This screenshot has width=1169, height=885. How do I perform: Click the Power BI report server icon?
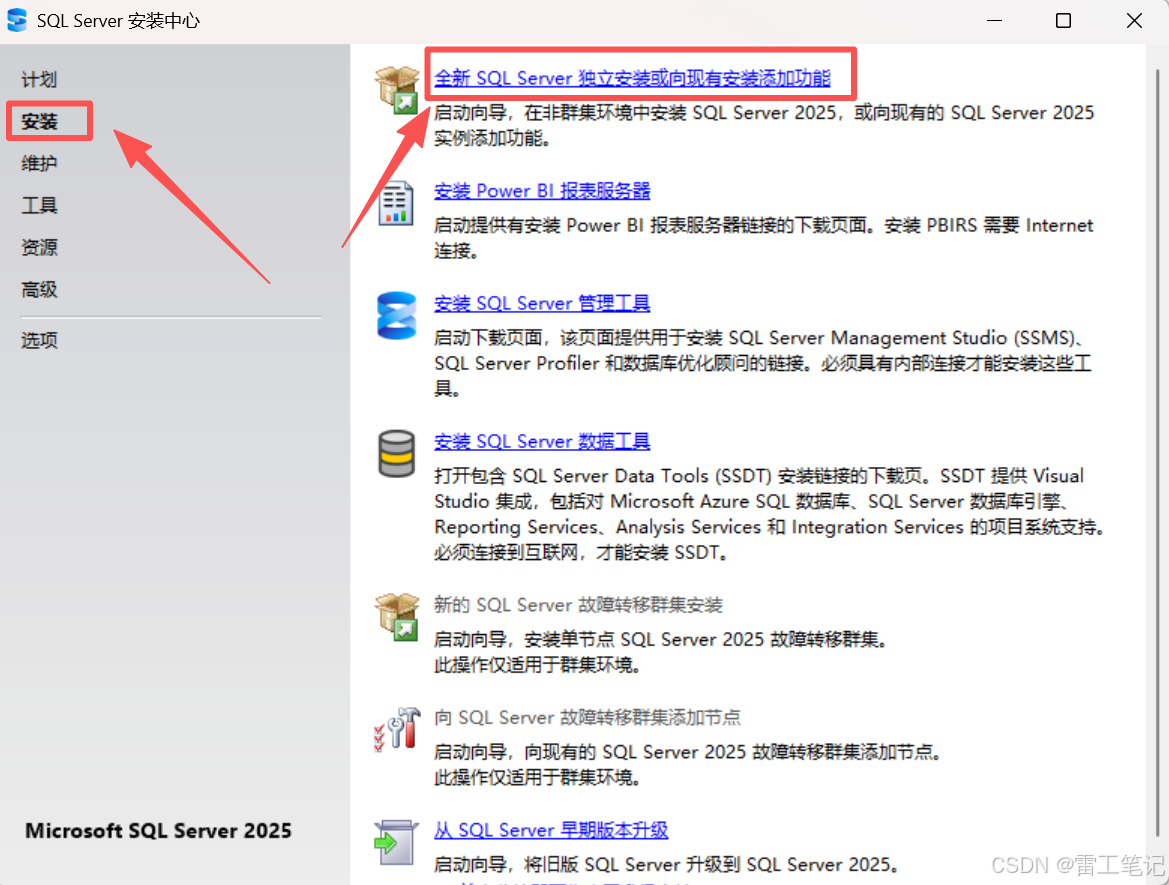[x=396, y=203]
